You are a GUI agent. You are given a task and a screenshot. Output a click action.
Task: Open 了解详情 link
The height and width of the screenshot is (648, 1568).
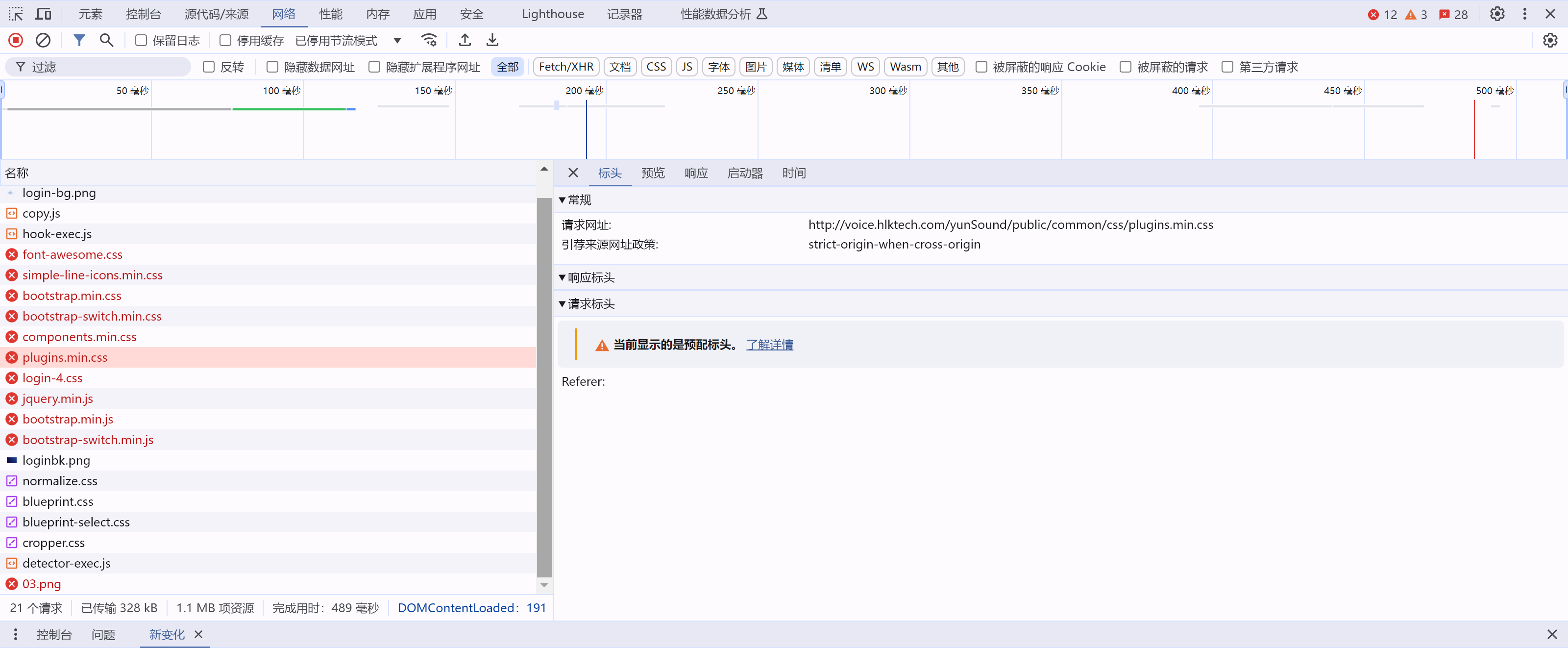(770, 345)
